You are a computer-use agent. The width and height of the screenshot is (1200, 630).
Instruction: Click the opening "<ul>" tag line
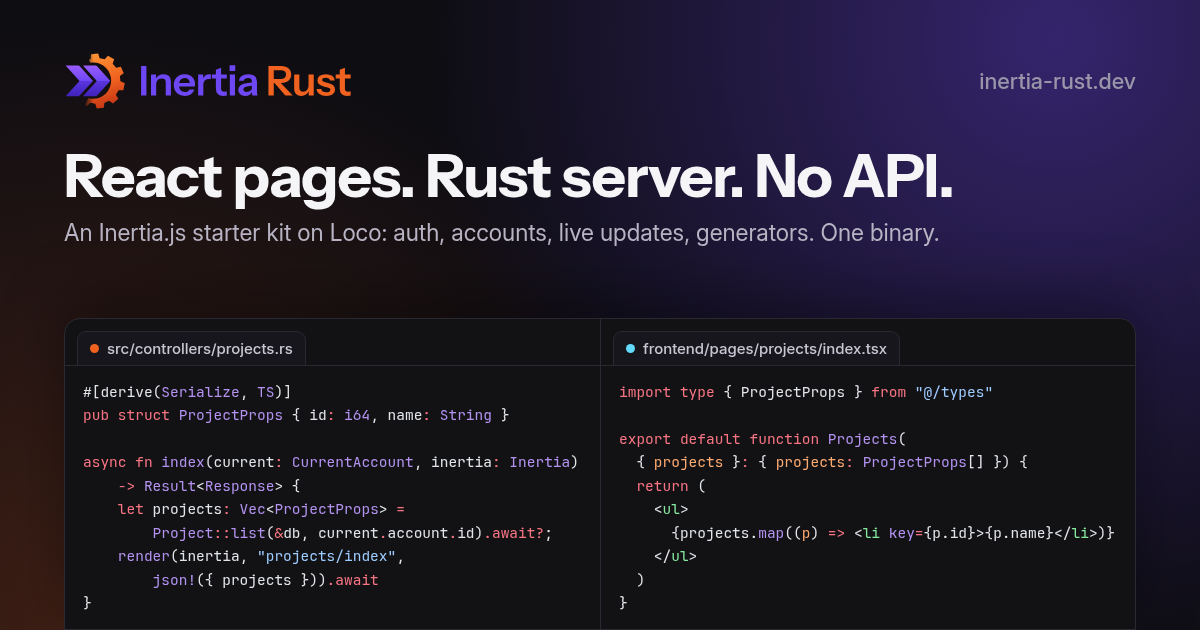pyautogui.click(x=671, y=509)
